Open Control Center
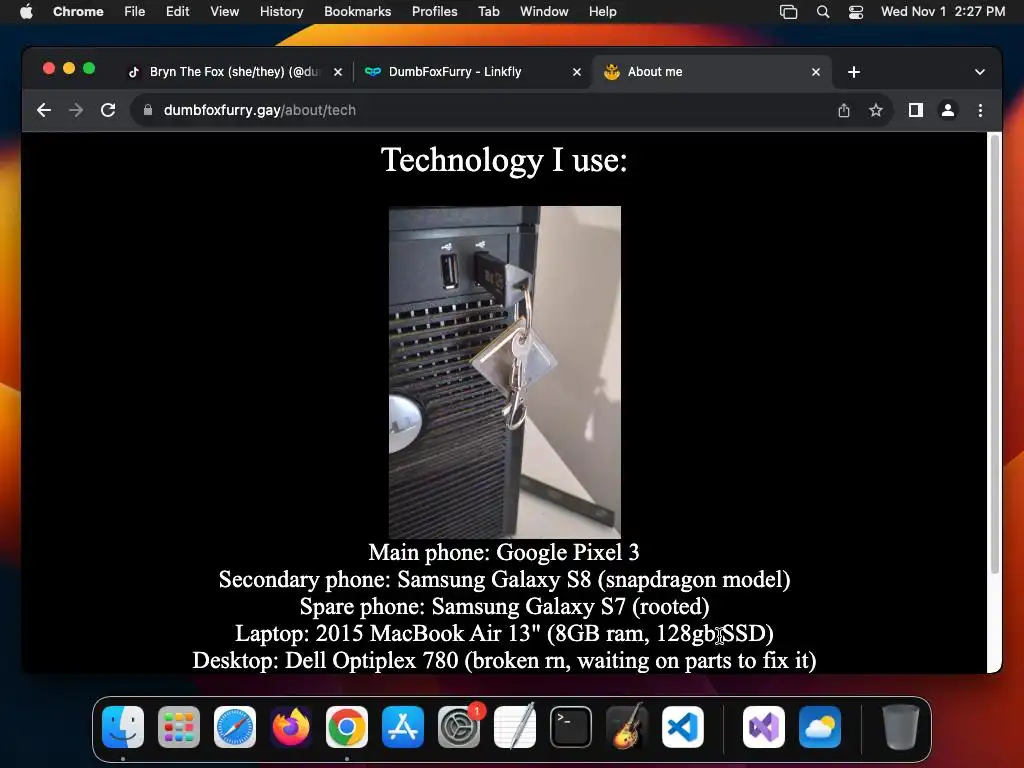 coord(856,12)
